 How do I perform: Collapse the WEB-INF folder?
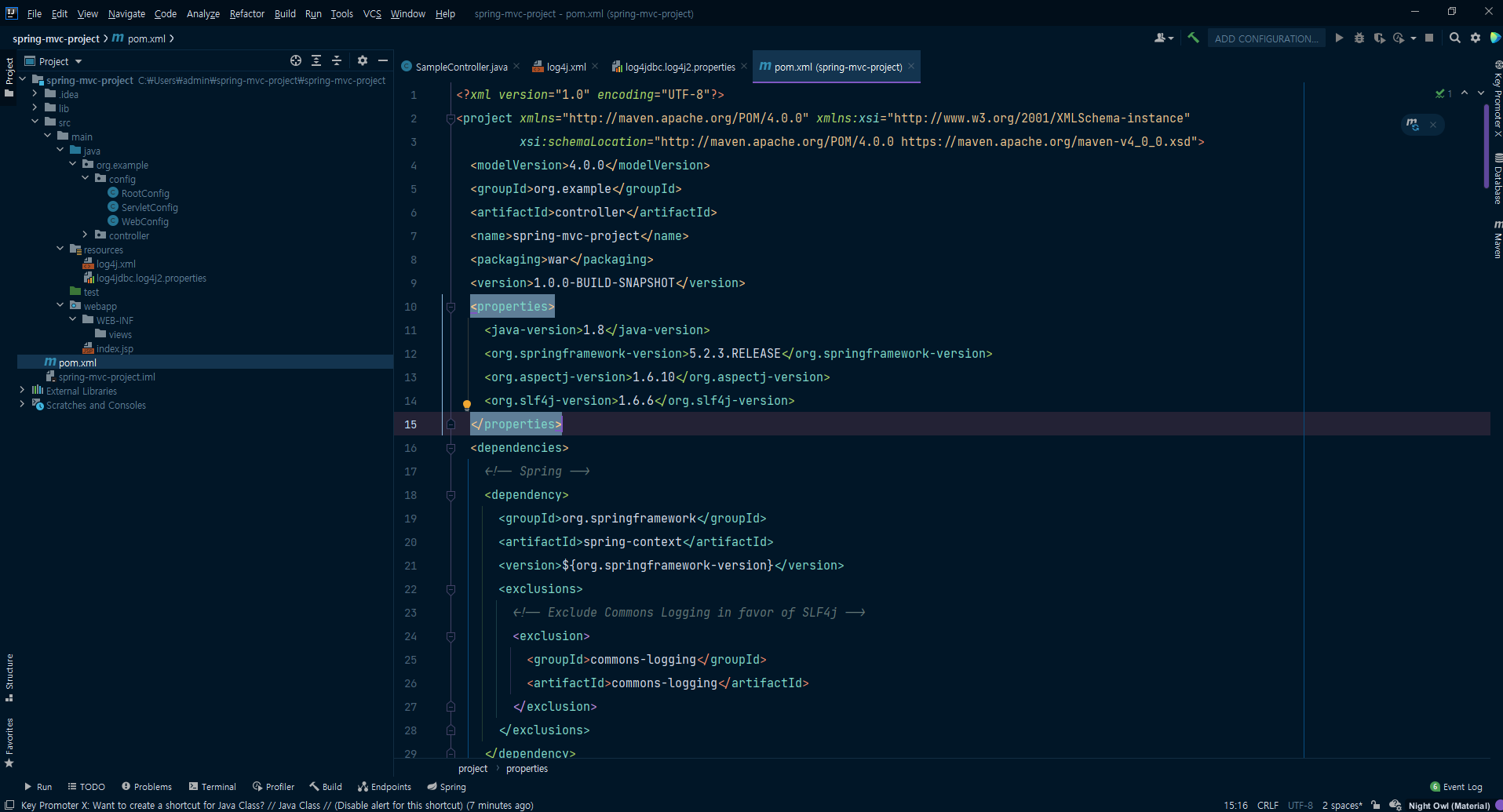click(x=73, y=319)
